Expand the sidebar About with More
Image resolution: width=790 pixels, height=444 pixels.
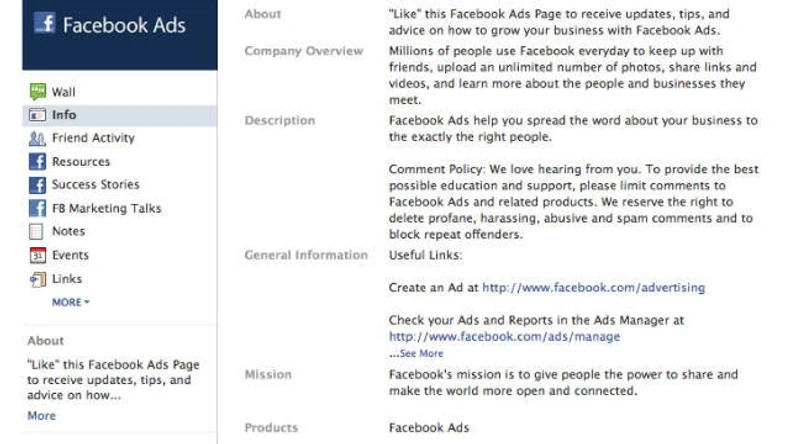pyautogui.click(x=42, y=416)
